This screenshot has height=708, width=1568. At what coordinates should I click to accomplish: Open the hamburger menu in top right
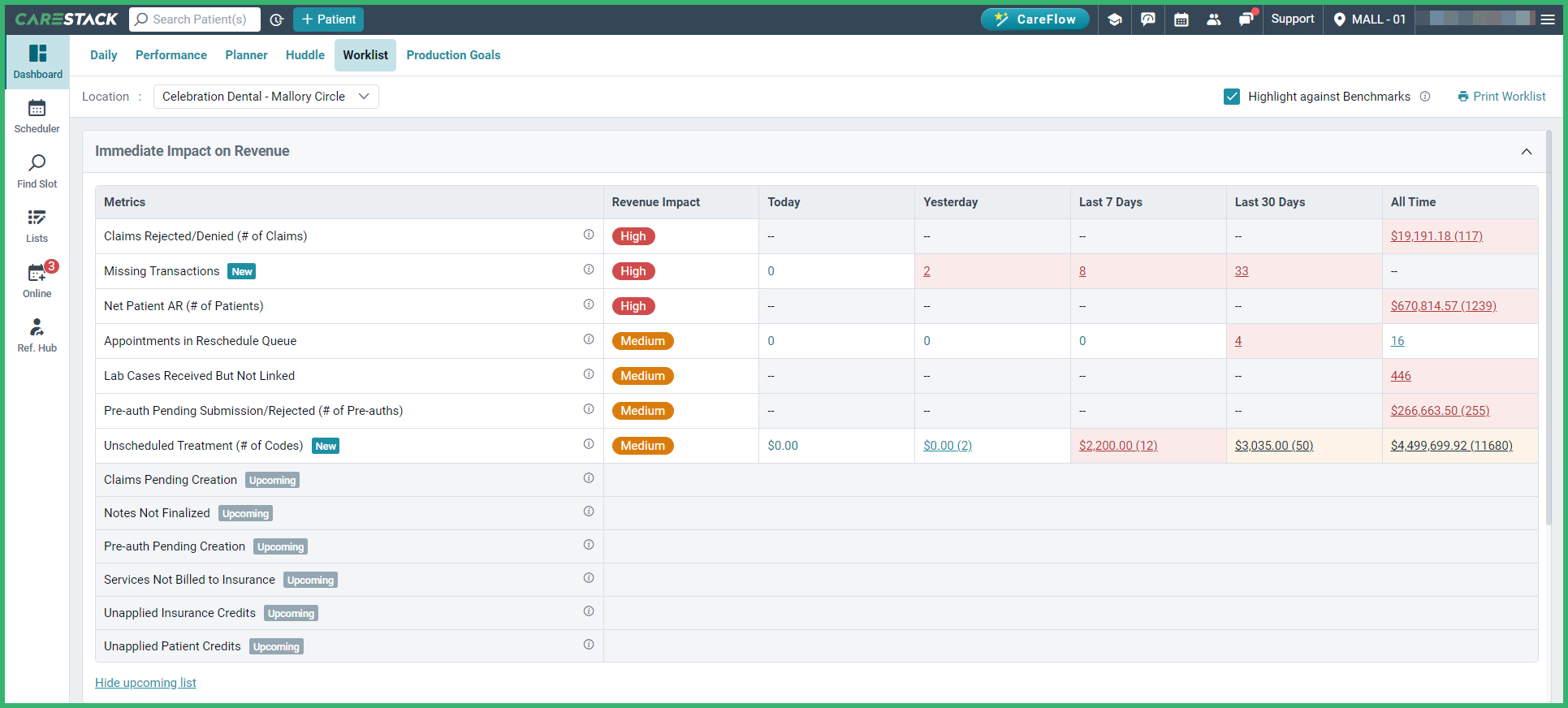point(1548,19)
